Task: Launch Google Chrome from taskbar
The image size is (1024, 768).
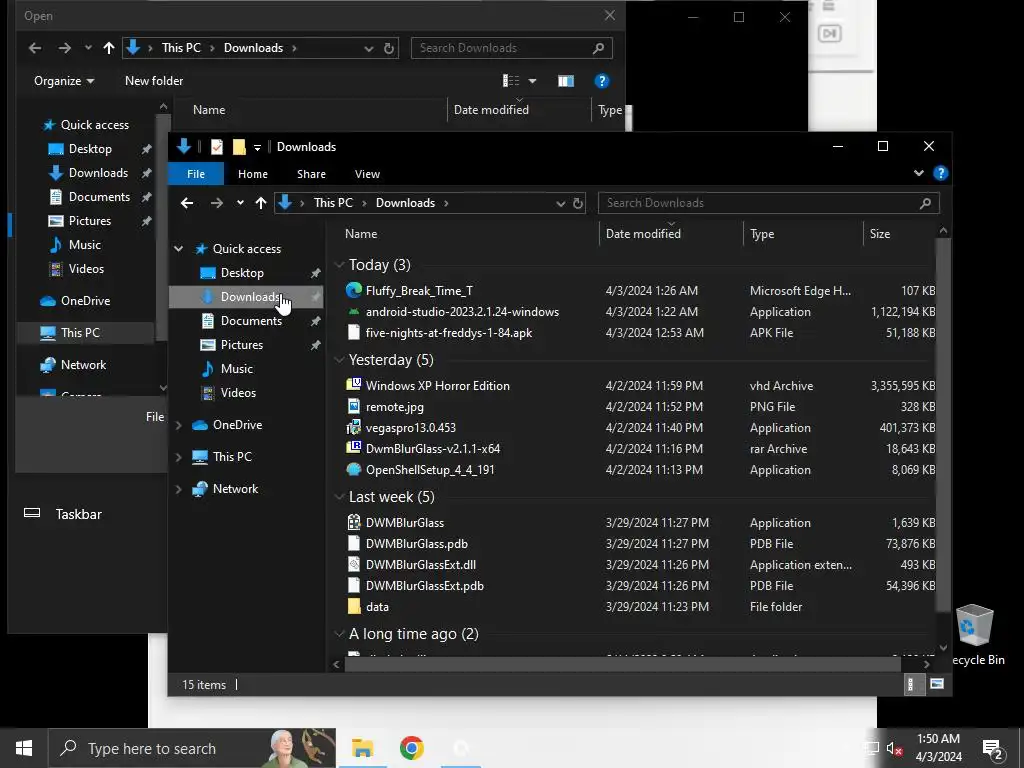Action: [411, 748]
